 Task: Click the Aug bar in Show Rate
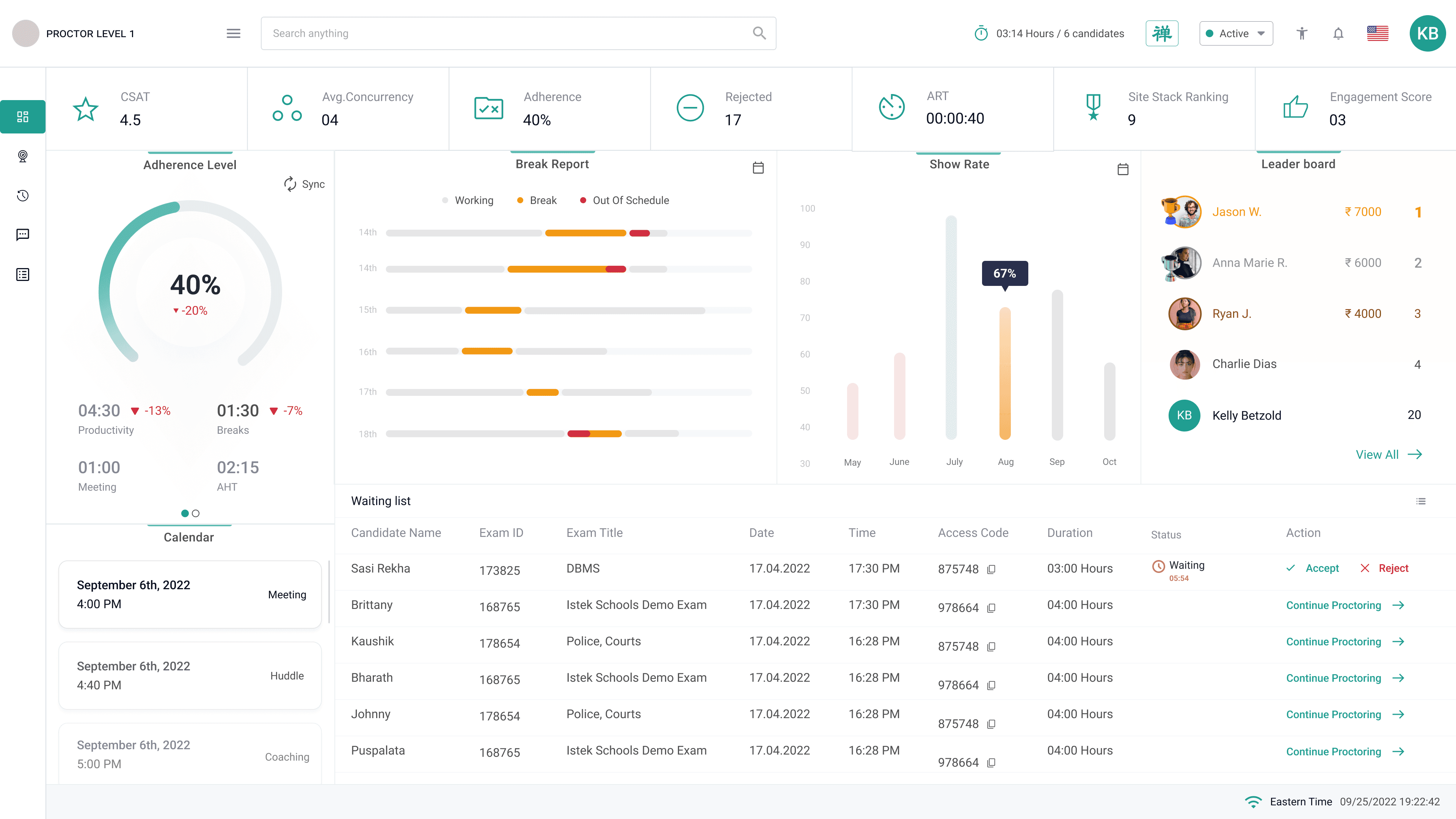(1005, 373)
